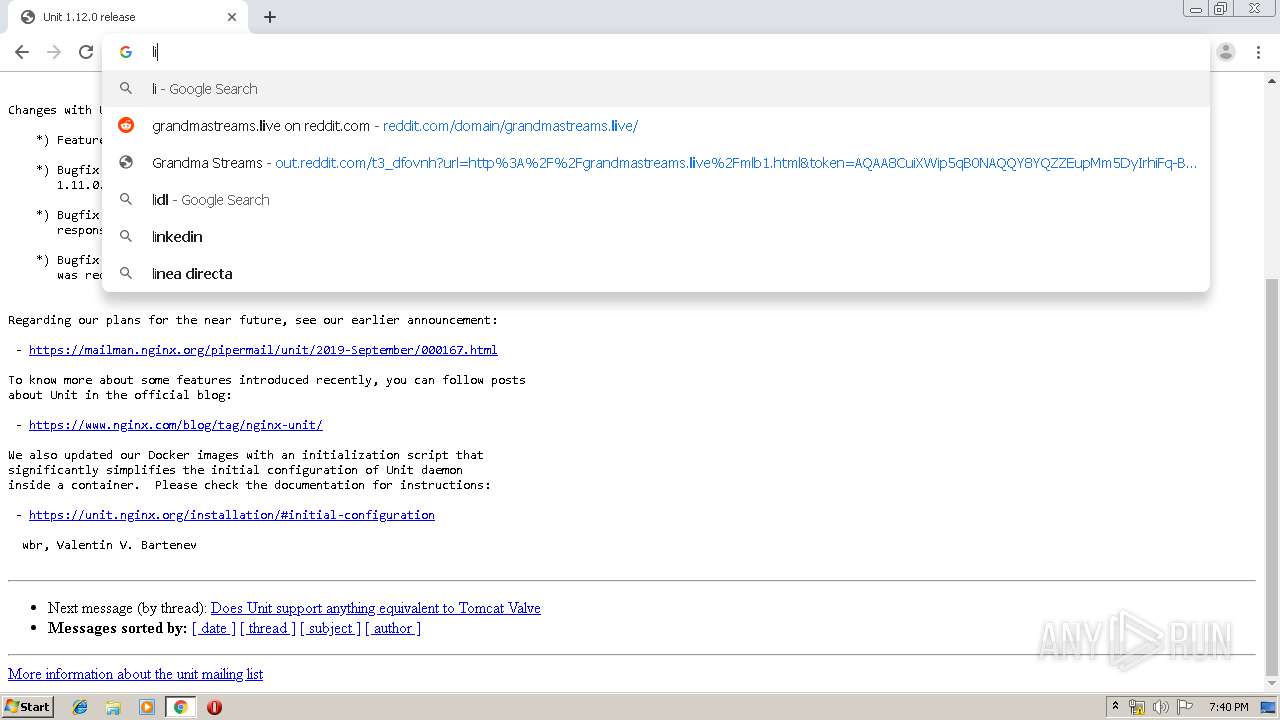
Task: Click the magnifier icon beside linea directa
Action: tap(126, 273)
